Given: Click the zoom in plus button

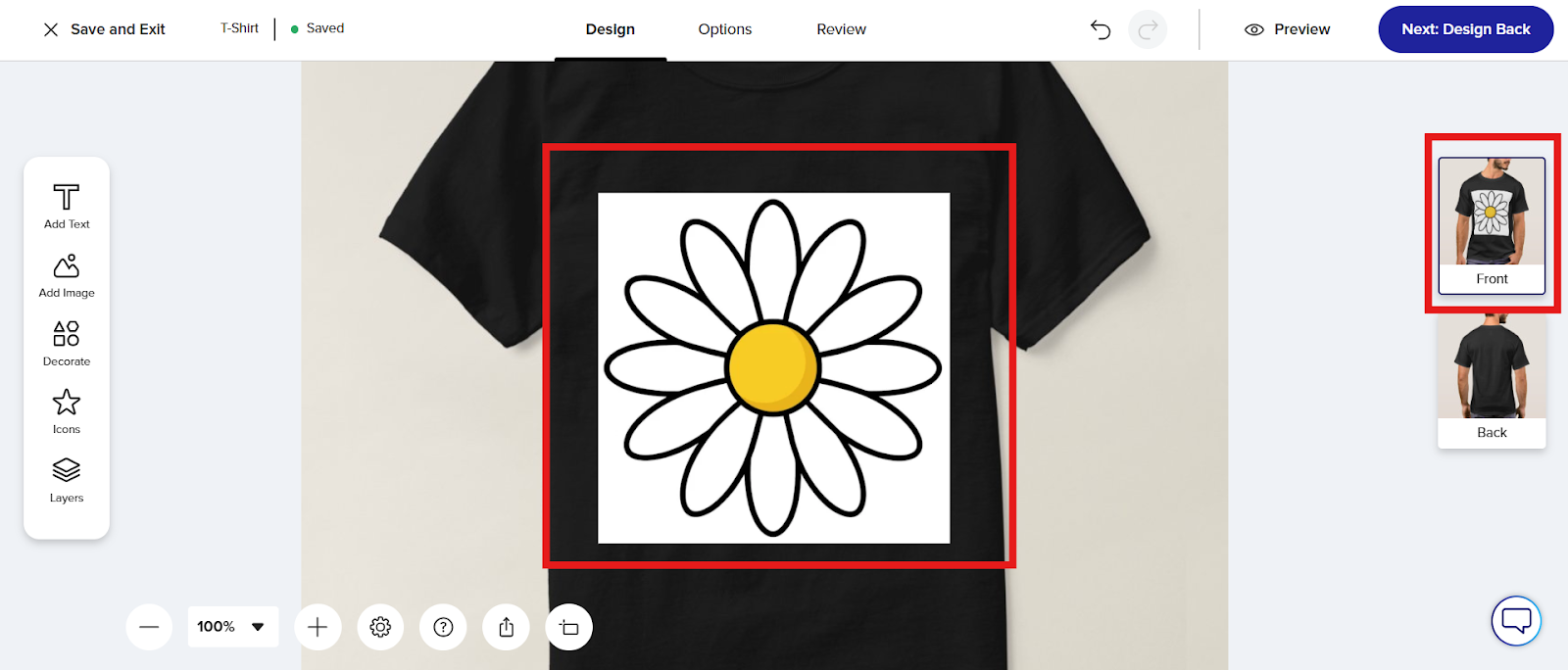Looking at the screenshot, I should 318,627.
